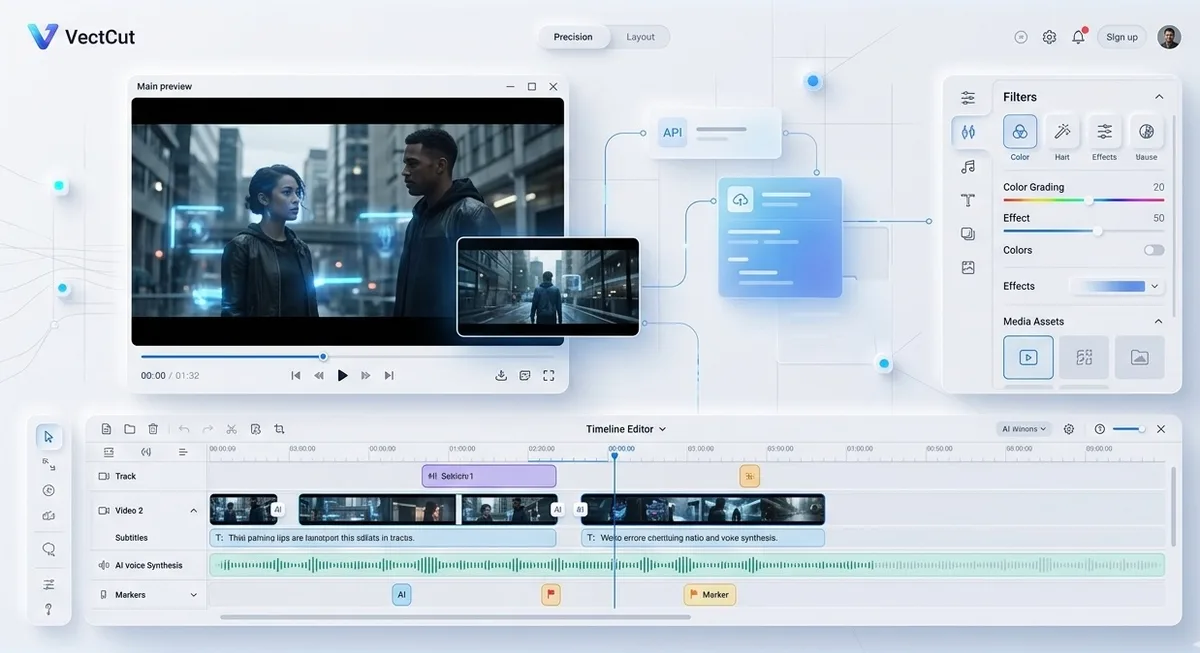The height and width of the screenshot is (653, 1200).
Task: Skip to the start of preview
Action: 295,375
